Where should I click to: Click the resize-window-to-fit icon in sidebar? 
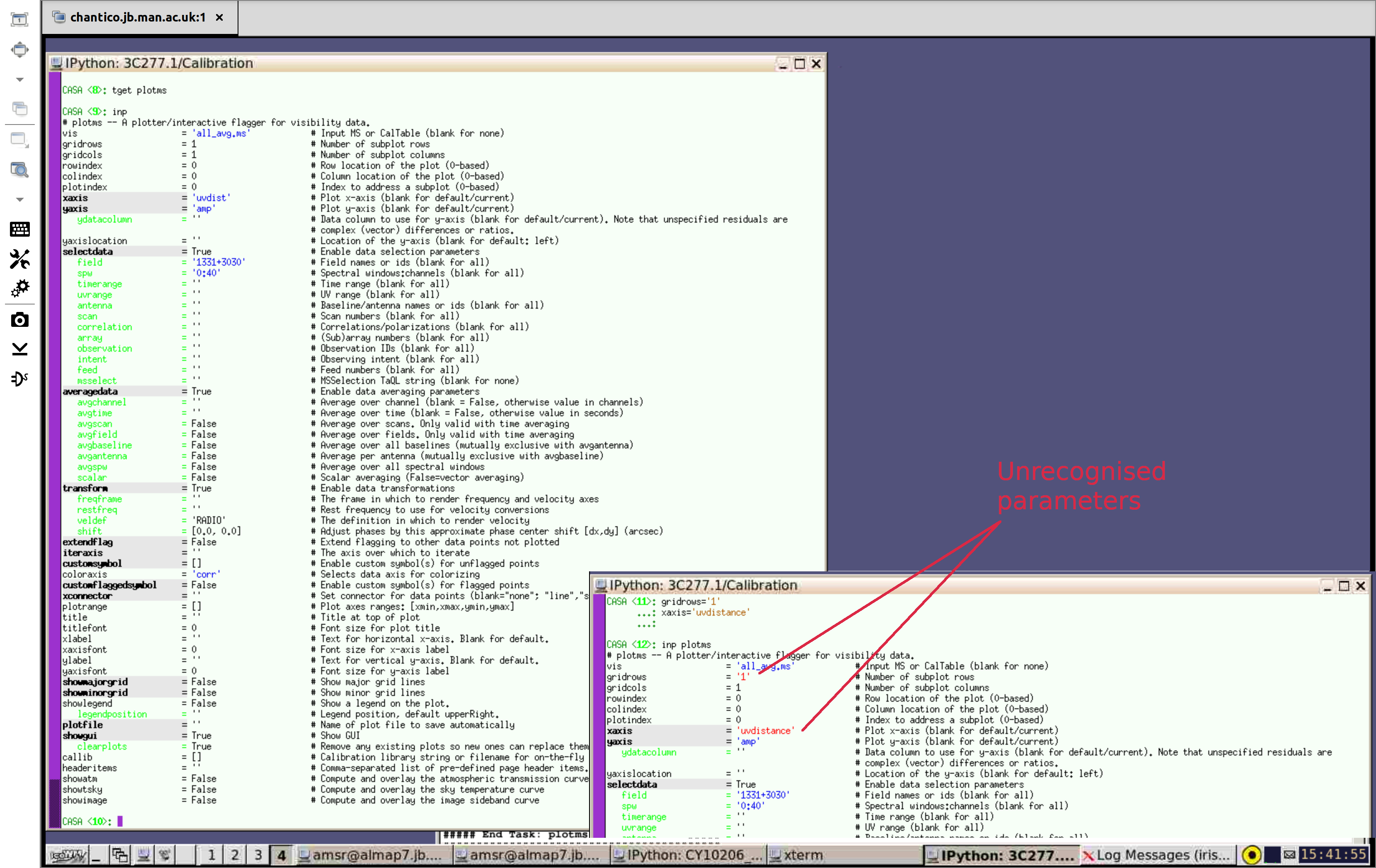(19, 20)
